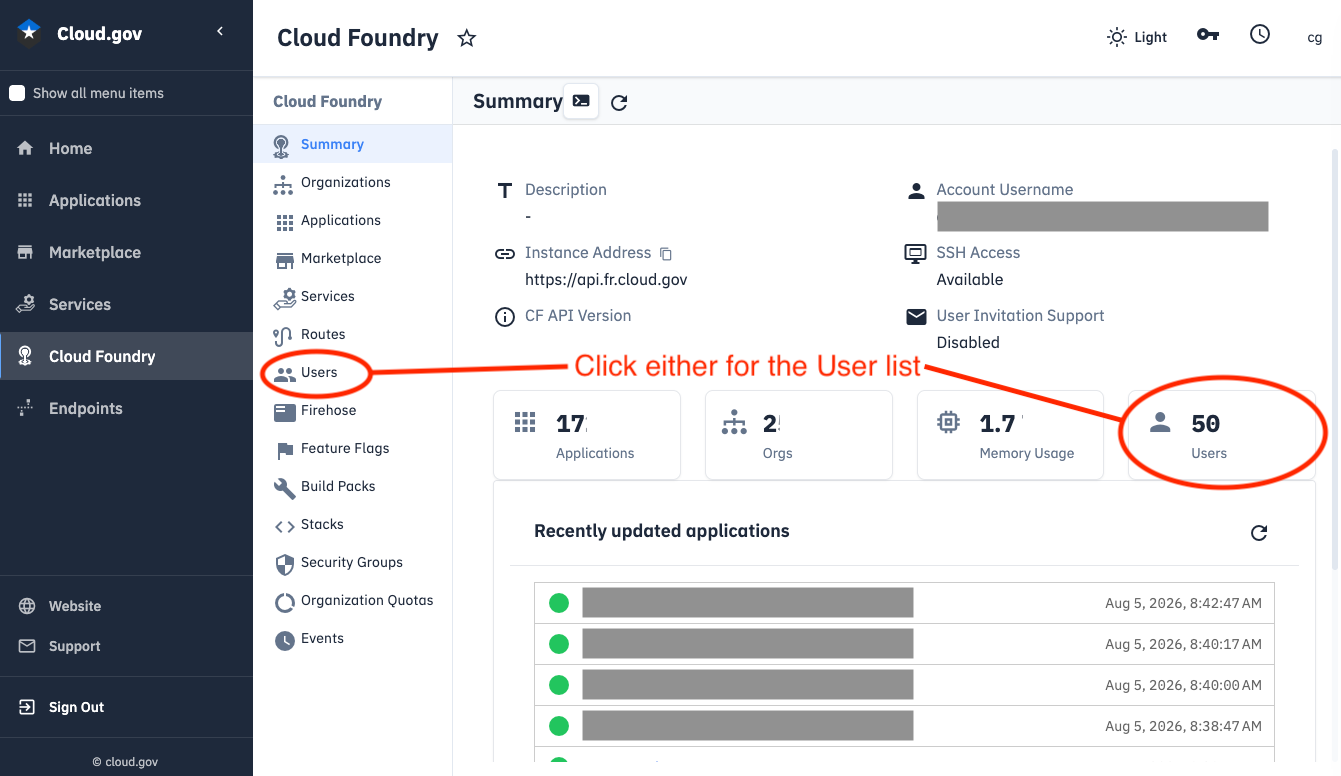Open Marketplace in the dark main sidebar

pos(126,252)
